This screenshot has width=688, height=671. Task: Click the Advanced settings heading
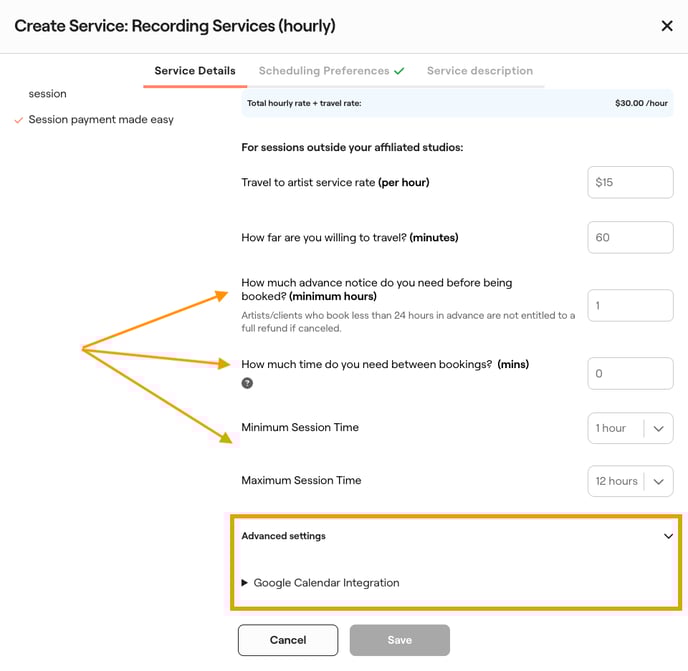[284, 536]
